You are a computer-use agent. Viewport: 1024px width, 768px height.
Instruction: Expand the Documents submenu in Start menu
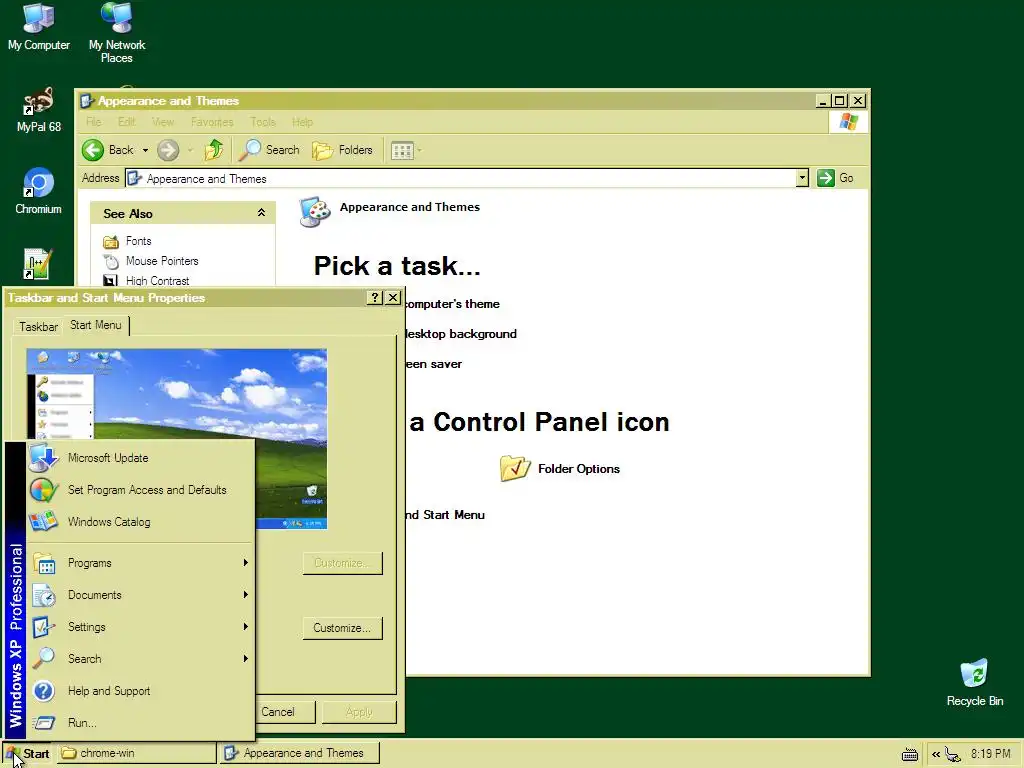pyautogui.click(x=140, y=595)
